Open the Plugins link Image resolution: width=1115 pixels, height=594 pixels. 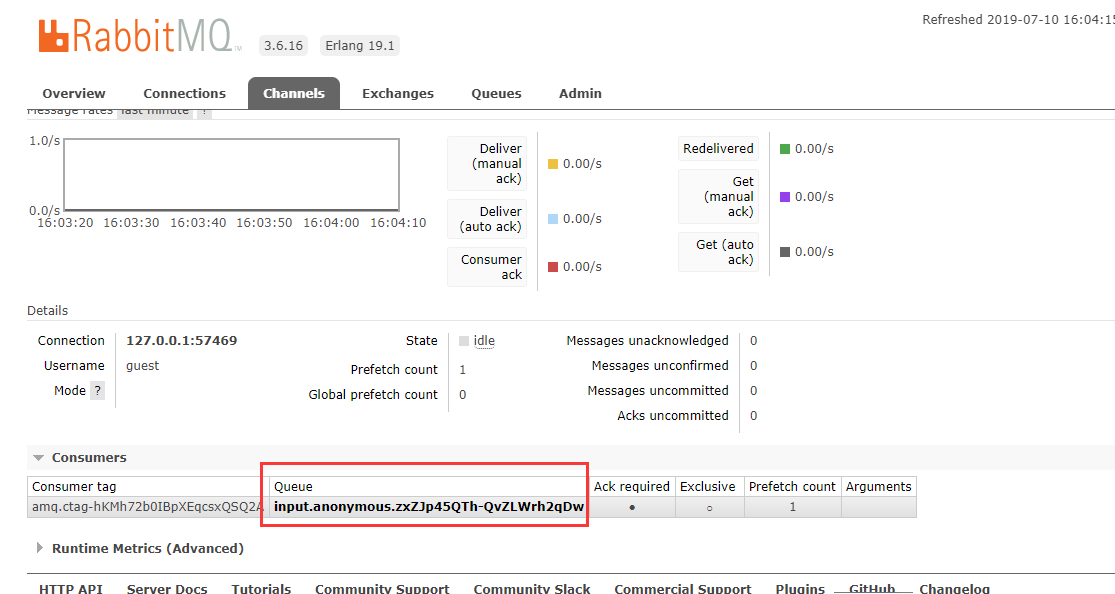tap(800, 588)
